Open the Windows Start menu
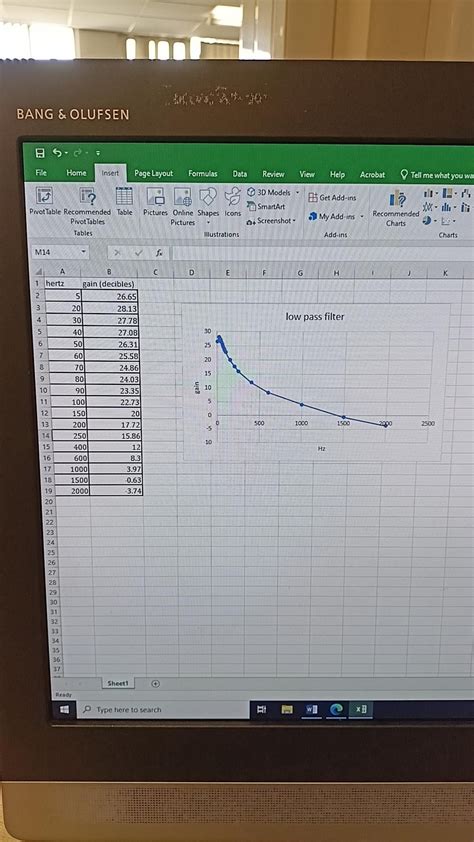Viewport: 474px width, 842px height. 64,709
